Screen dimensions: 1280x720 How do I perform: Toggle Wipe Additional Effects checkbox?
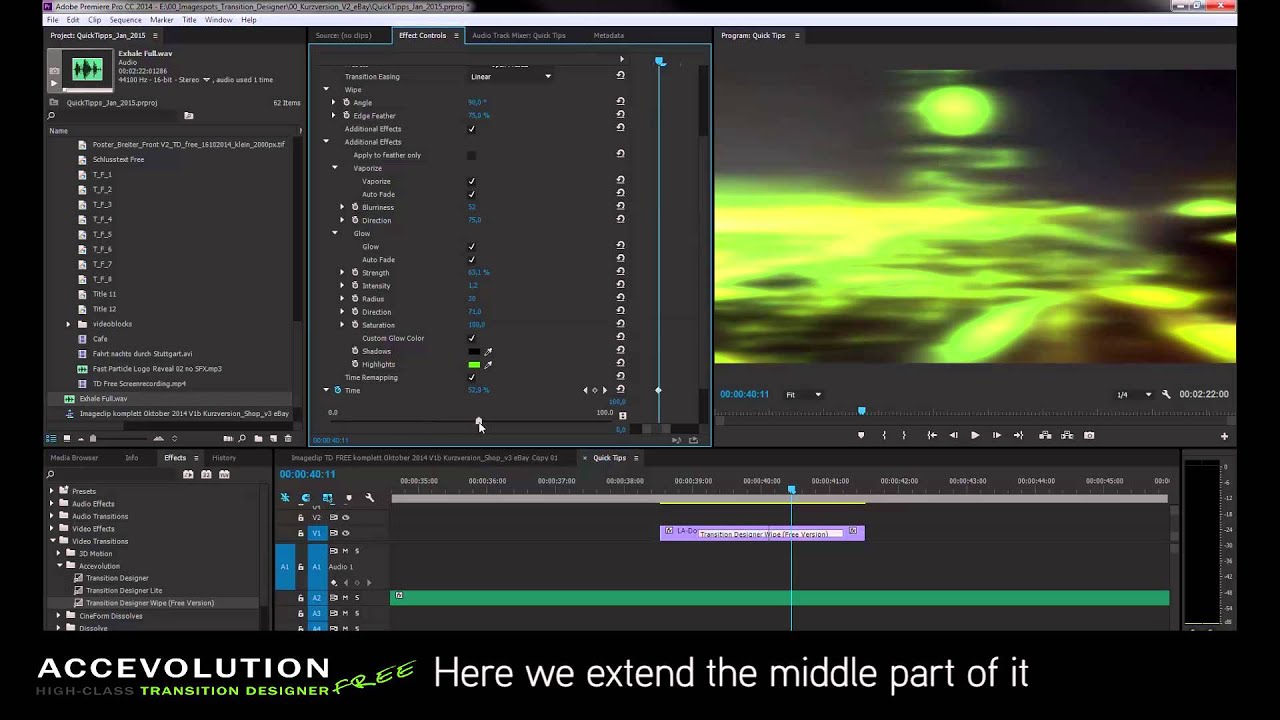point(472,128)
